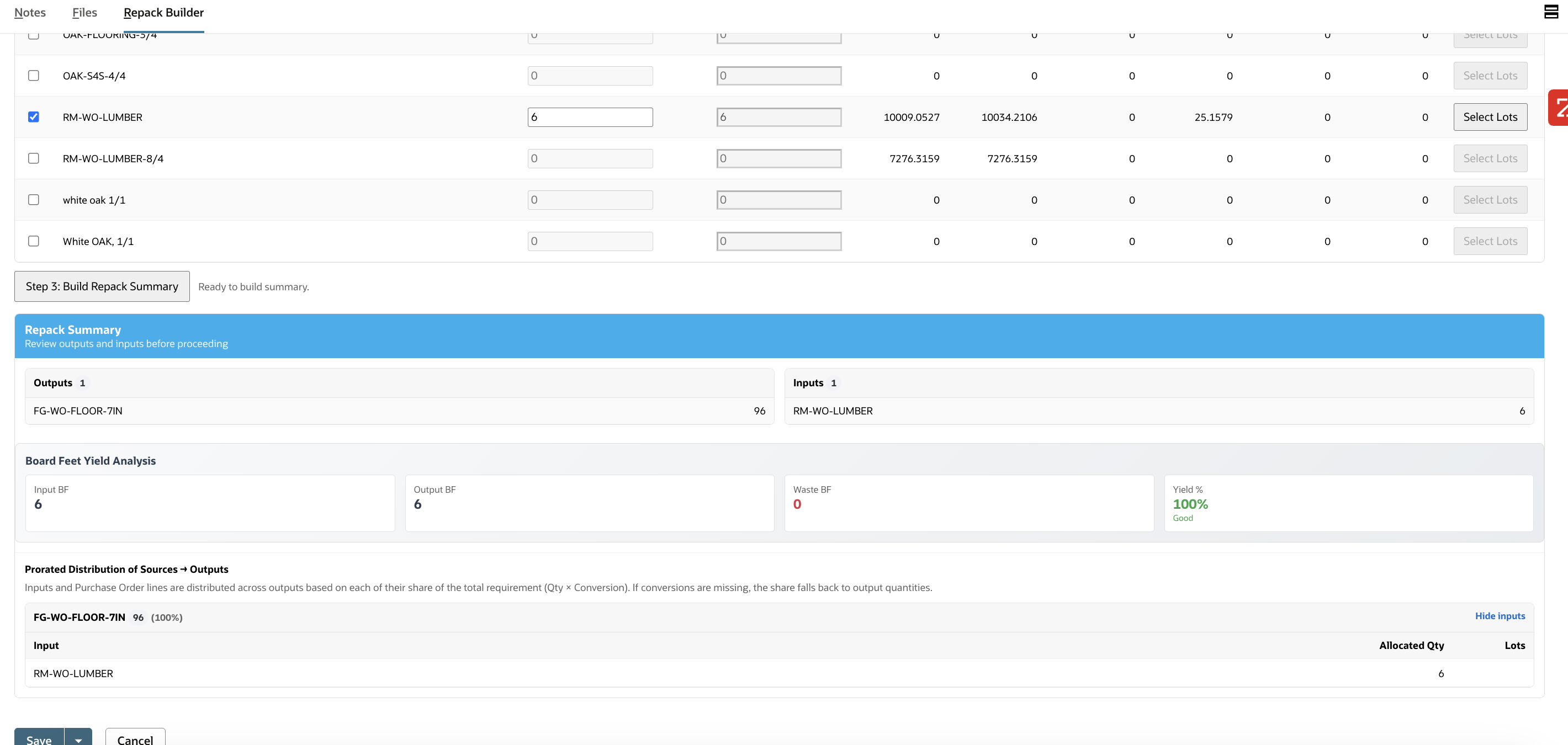Open the Save button dropdown arrow
This screenshot has height=745, width=1568.
click(78, 738)
